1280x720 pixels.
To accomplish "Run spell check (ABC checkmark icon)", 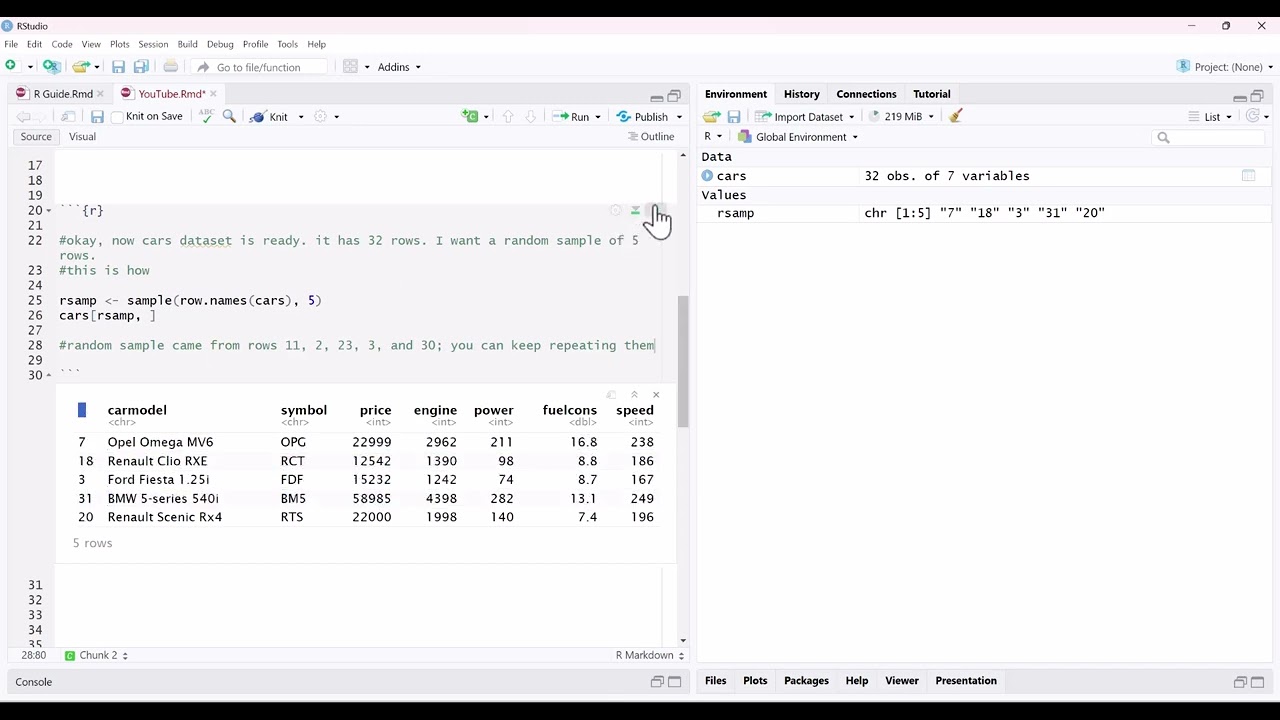I will 206,117.
